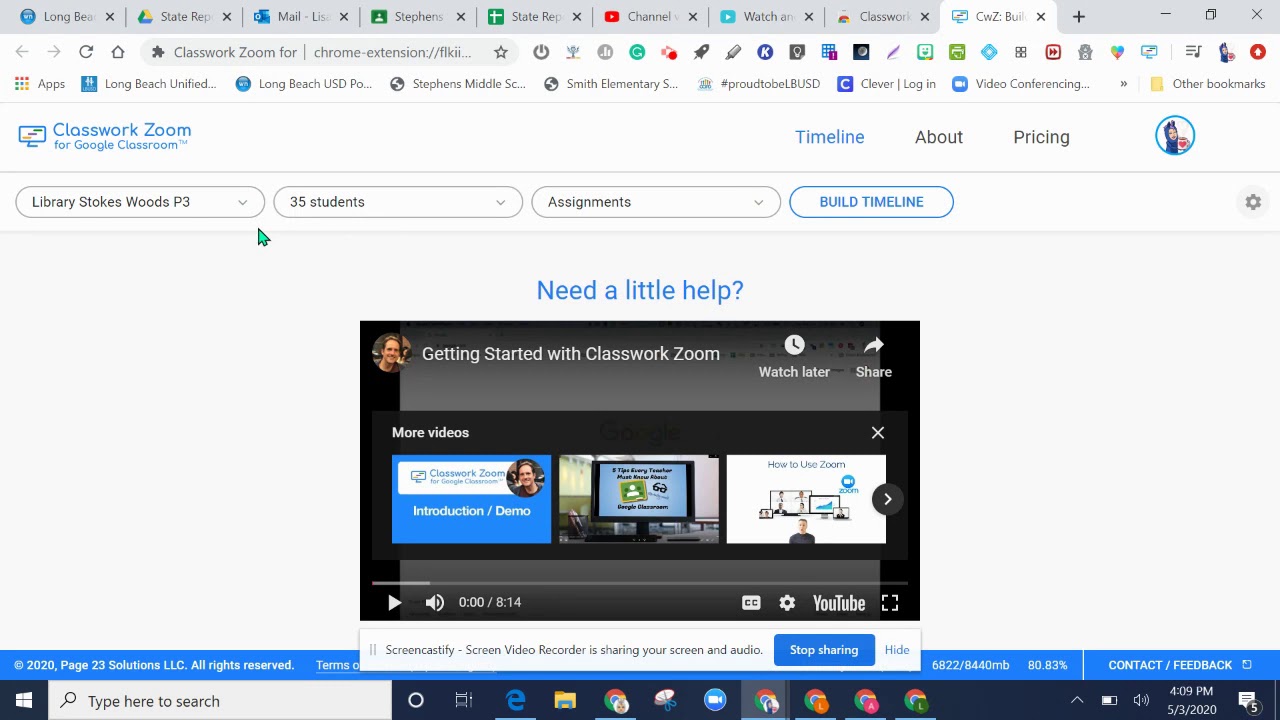Open the About nav item
Image resolution: width=1280 pixels, height=720 pixels.
pyautogui.click(x=939, y=137)
